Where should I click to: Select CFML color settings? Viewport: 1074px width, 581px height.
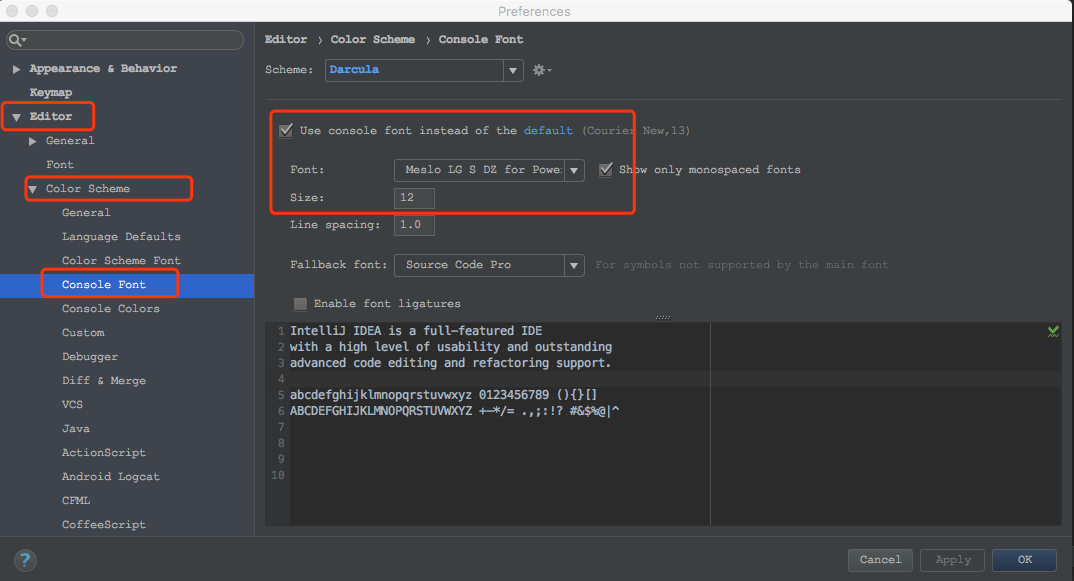coord(76,500)
